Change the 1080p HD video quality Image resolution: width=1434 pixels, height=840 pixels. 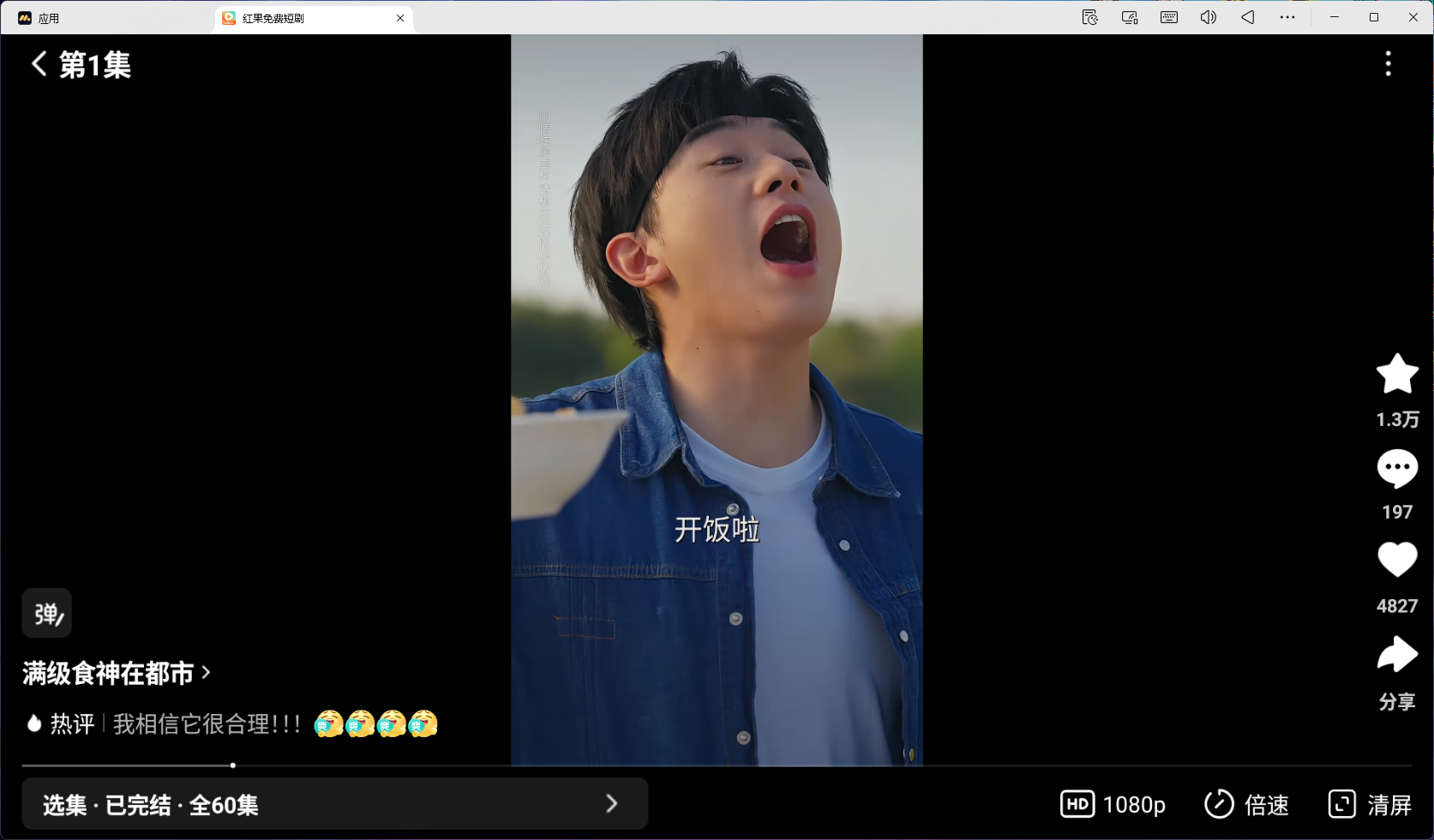(1113, 804)
